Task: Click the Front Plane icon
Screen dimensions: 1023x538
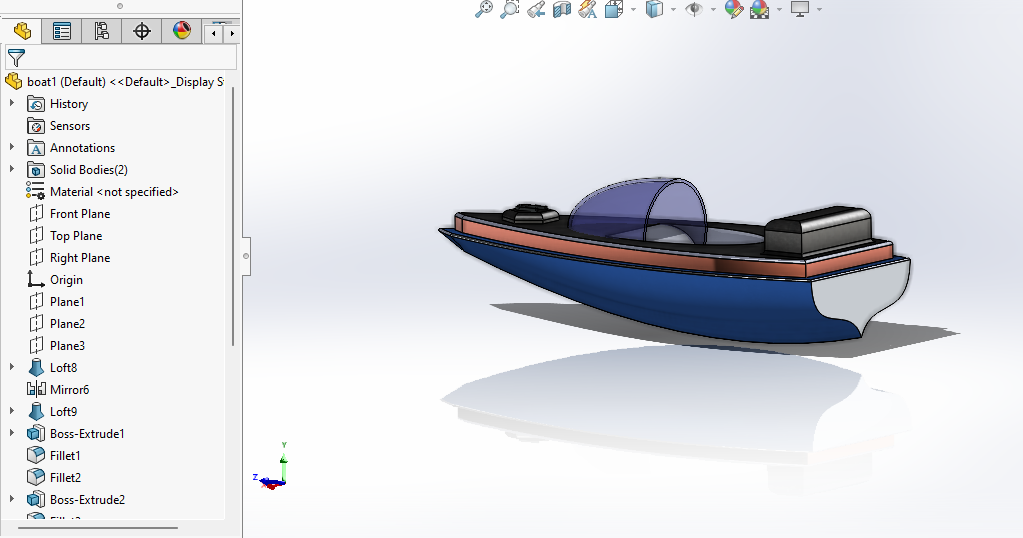Action: pyautogui.click(x=36, y=214)
